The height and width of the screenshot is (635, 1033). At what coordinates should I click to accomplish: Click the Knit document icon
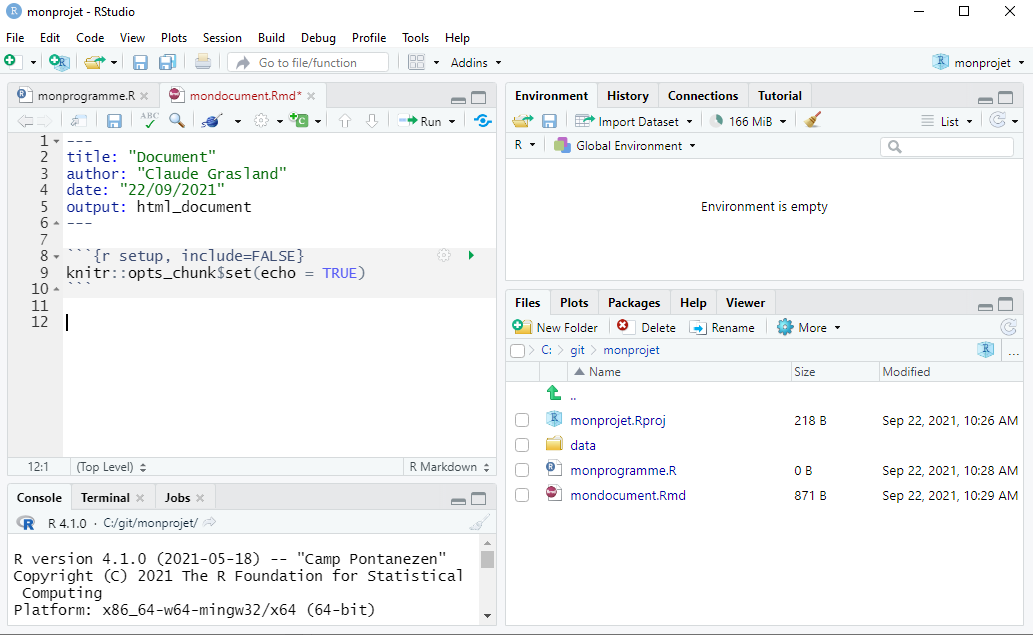point(211,121)
